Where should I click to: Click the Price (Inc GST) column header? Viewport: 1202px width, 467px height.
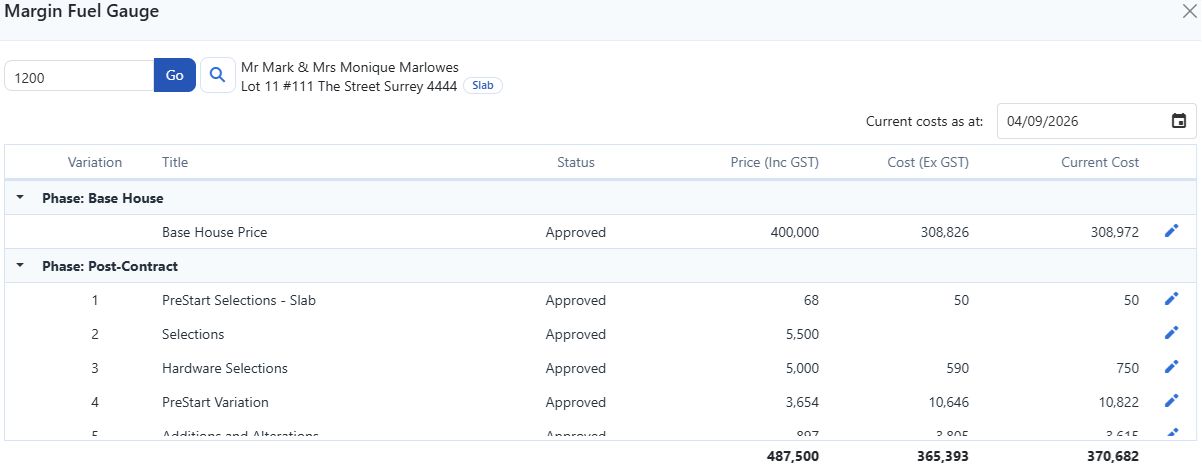[775, 162]
